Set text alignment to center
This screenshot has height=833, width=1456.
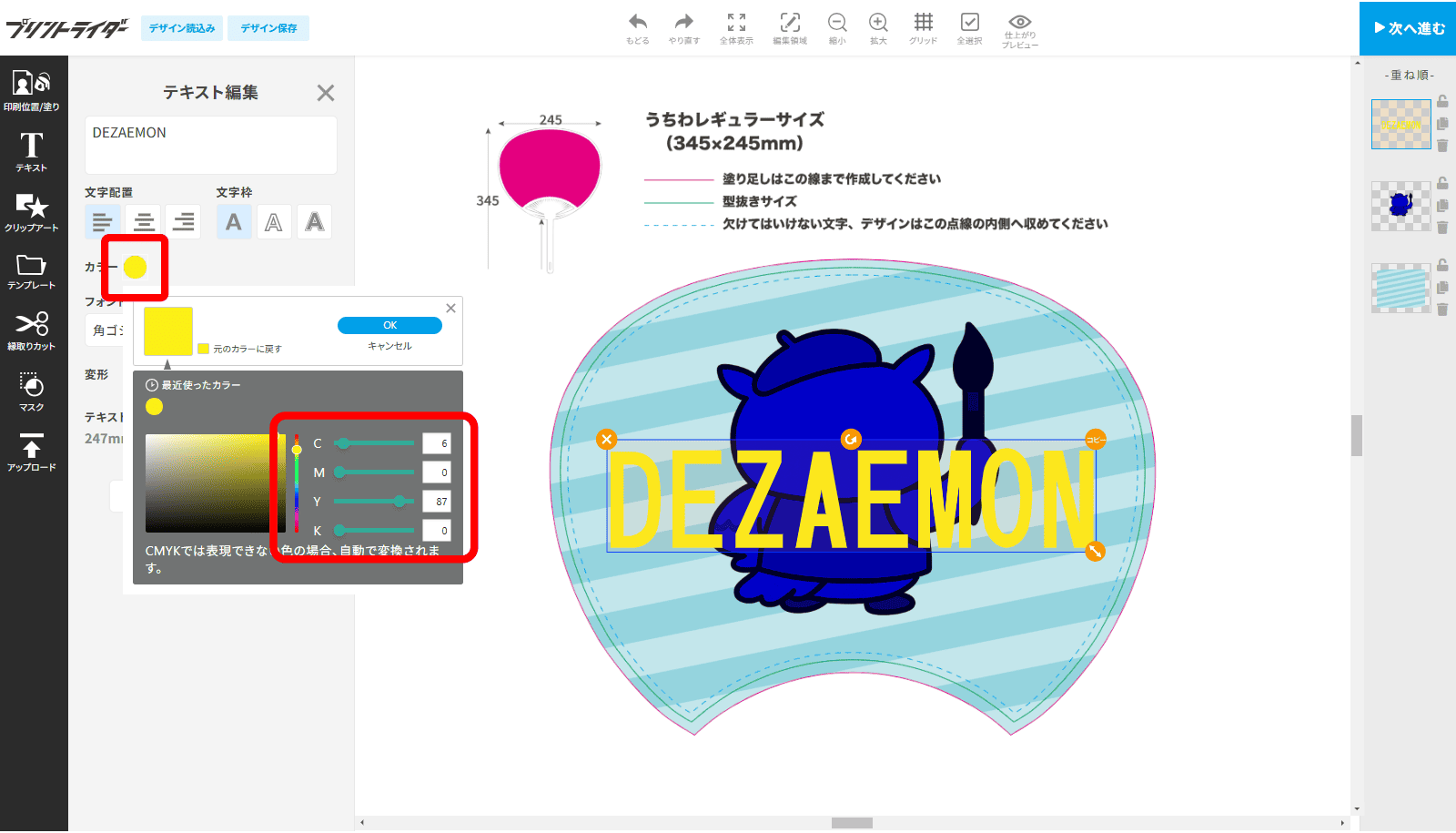(x=143, y=221)
